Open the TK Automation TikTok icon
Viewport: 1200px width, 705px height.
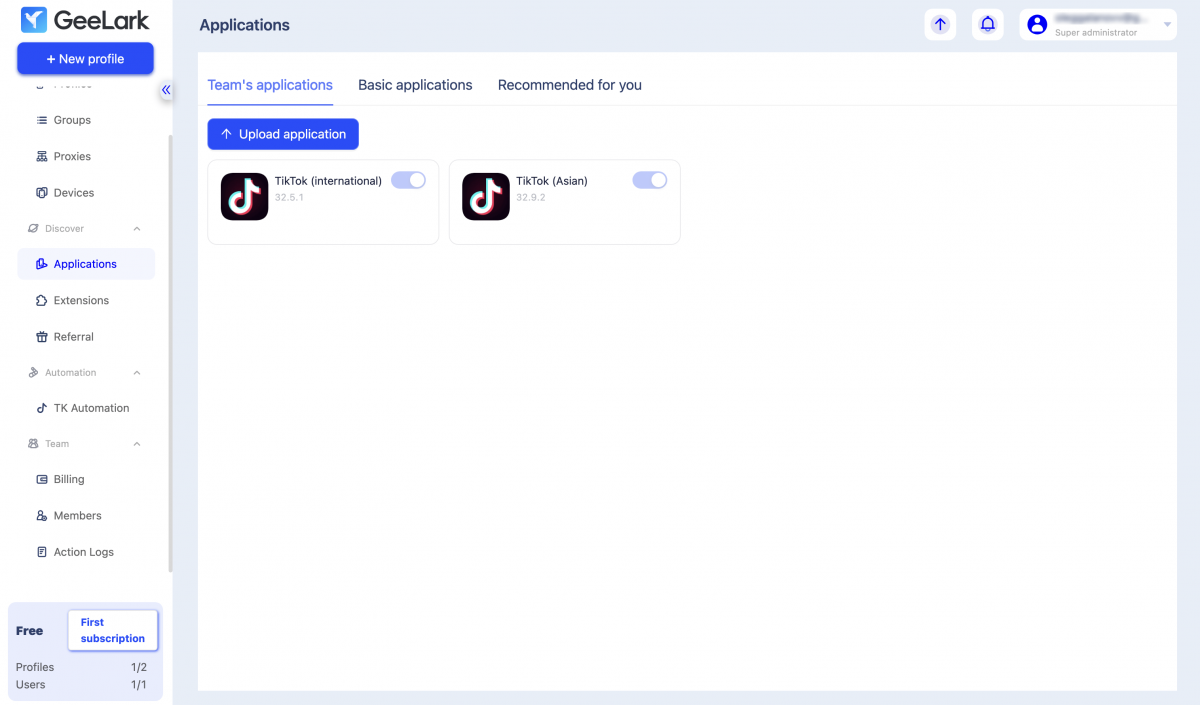point(42,408)
